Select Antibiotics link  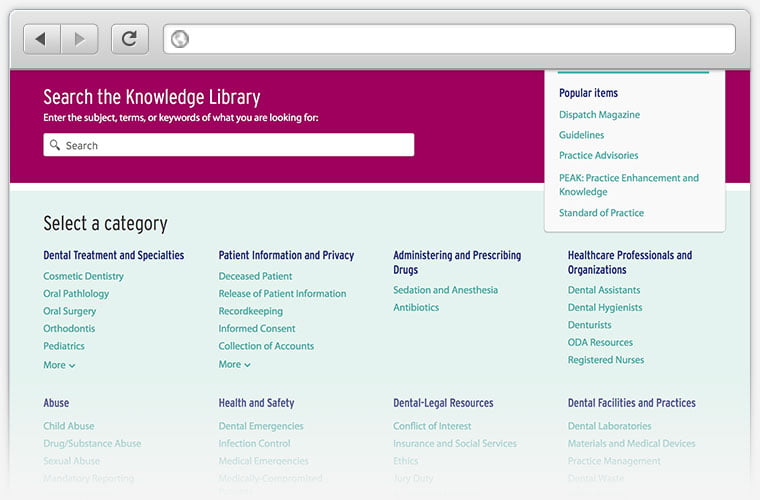(x=416, y=307)
